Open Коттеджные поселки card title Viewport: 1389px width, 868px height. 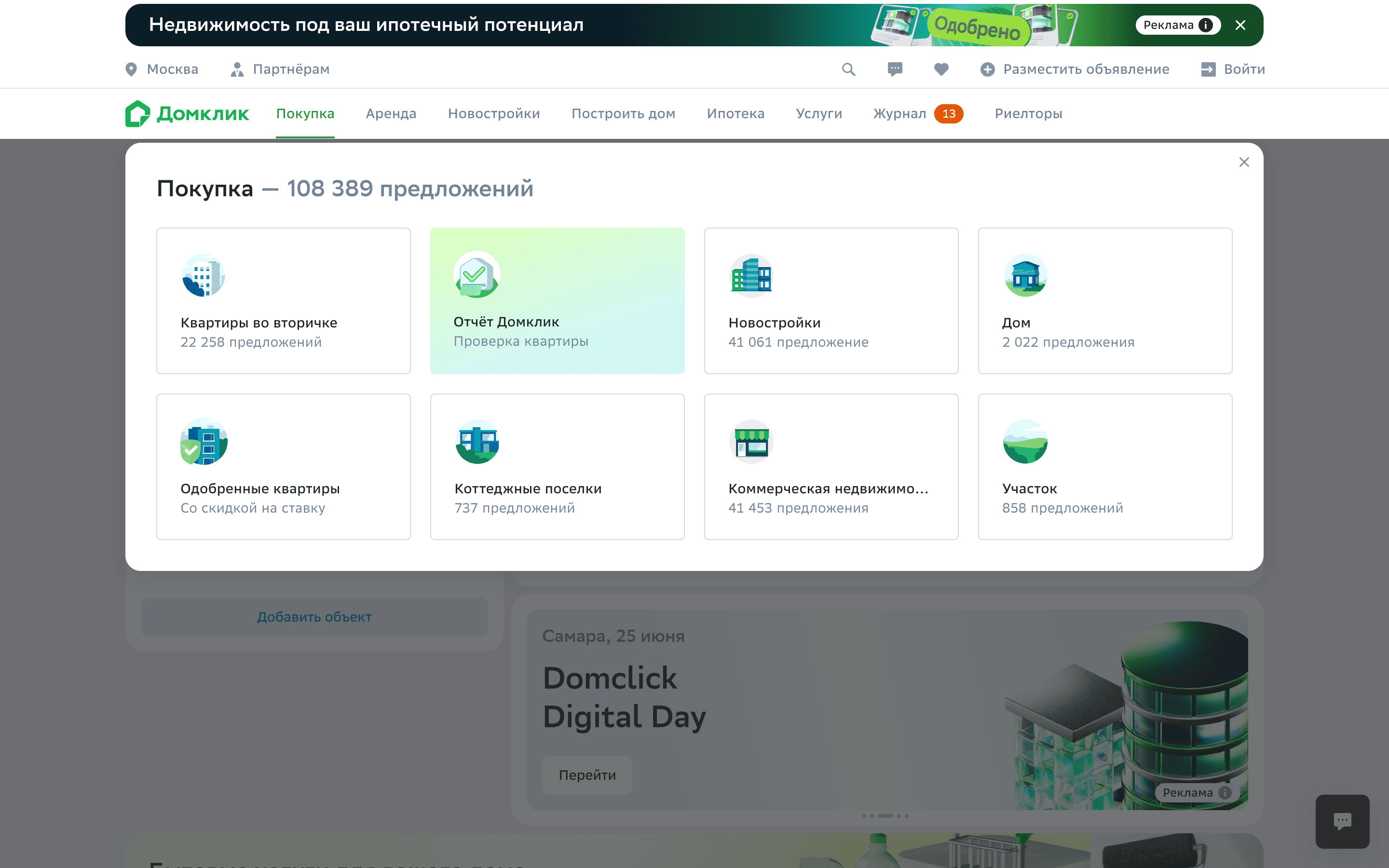click(528, 488)
